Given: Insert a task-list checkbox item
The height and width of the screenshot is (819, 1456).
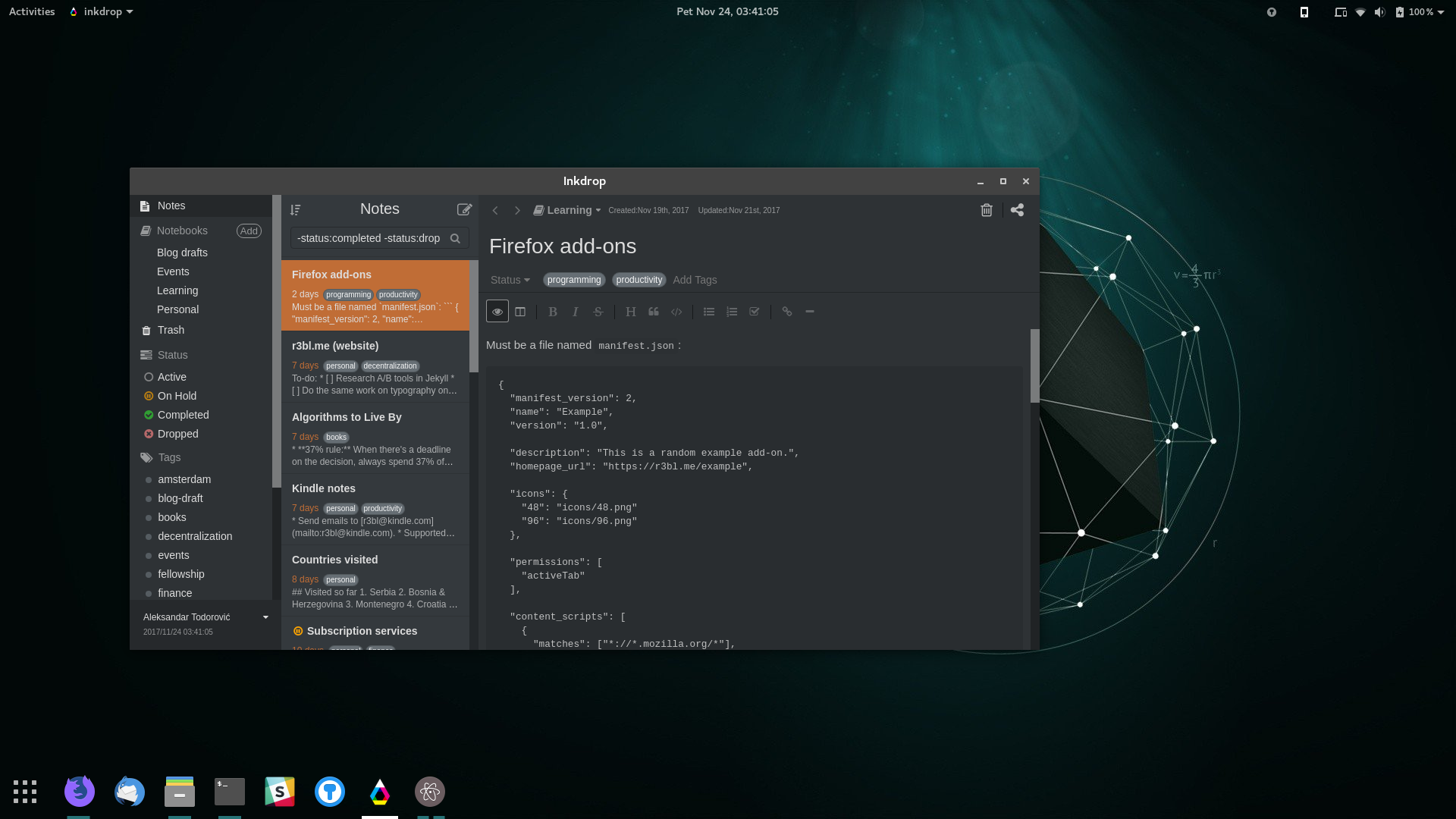Looking at the screenshot, I should [x=755, y=312].
